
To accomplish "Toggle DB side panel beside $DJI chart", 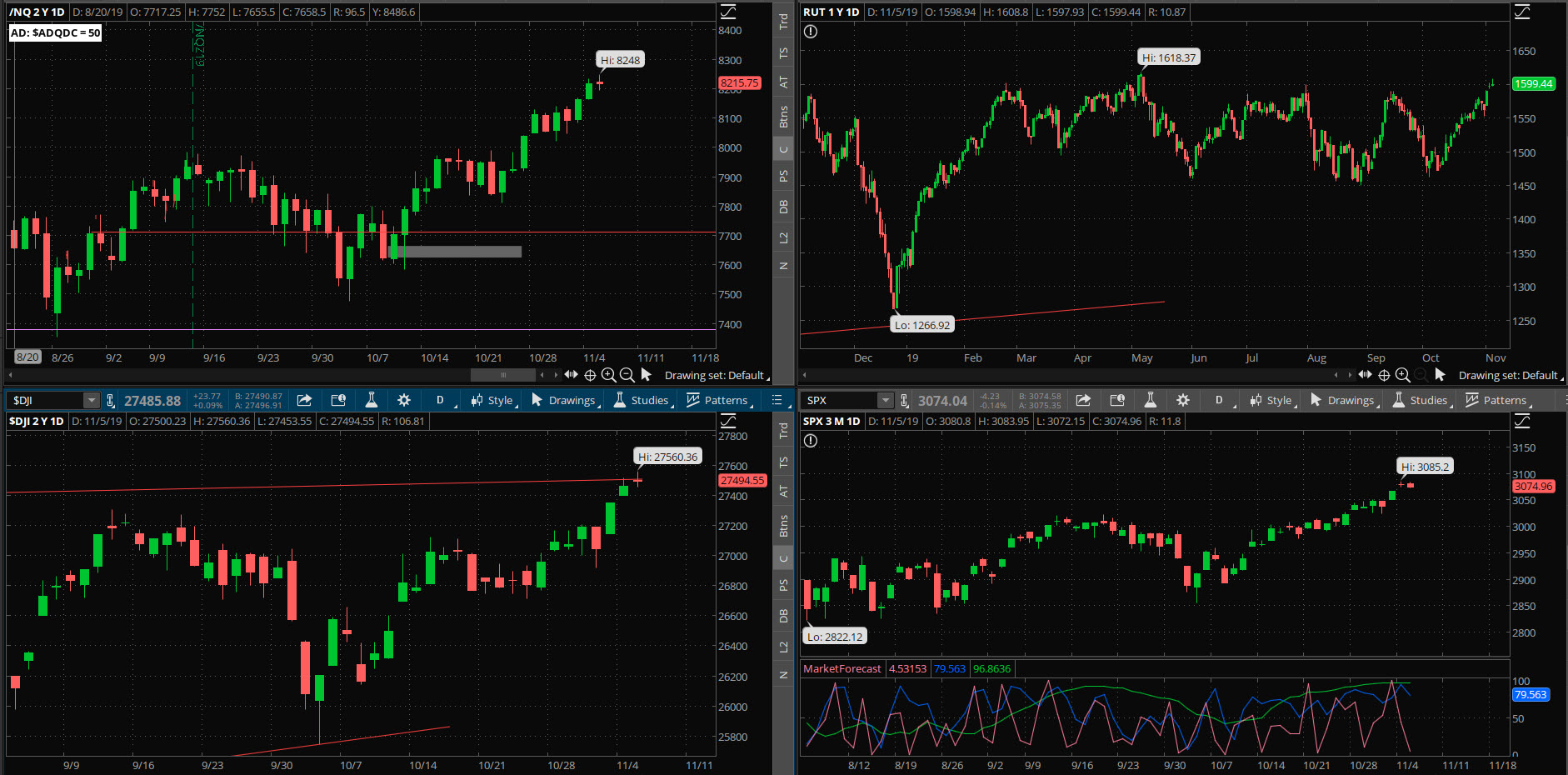I will click(783, 616).
